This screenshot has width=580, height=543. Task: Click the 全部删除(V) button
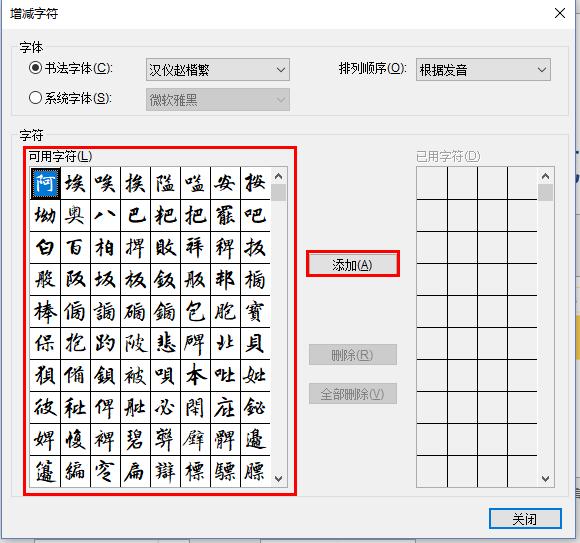click(x=353, y=394)
